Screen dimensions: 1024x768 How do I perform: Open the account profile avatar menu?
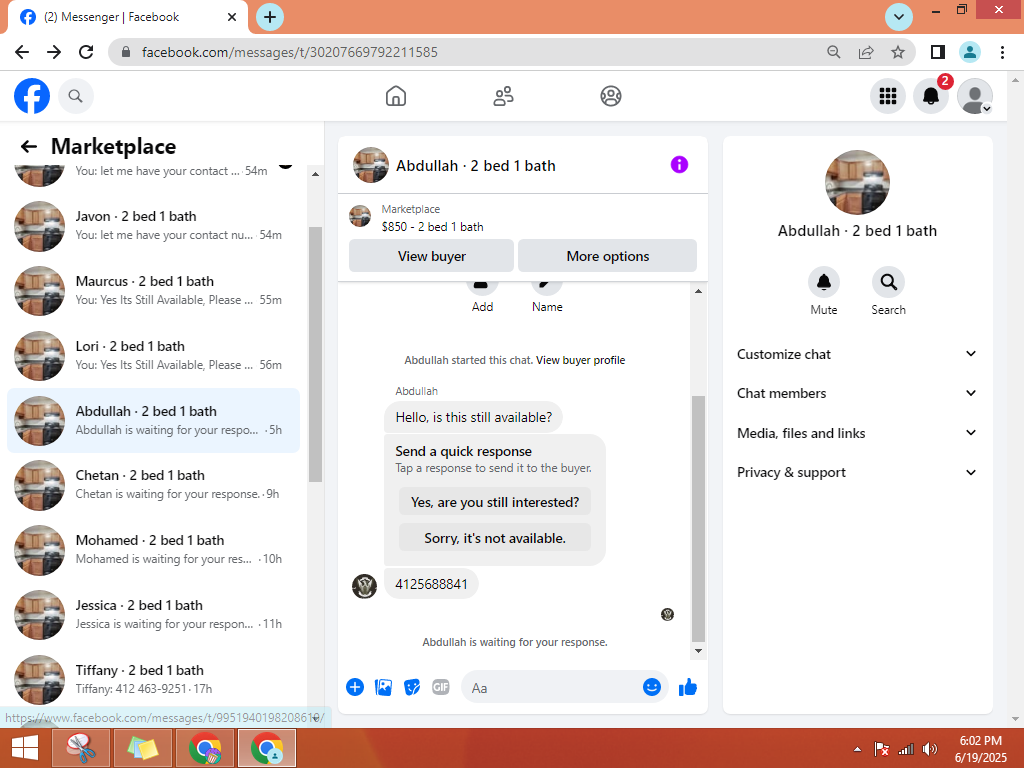(x=974, y=96)
